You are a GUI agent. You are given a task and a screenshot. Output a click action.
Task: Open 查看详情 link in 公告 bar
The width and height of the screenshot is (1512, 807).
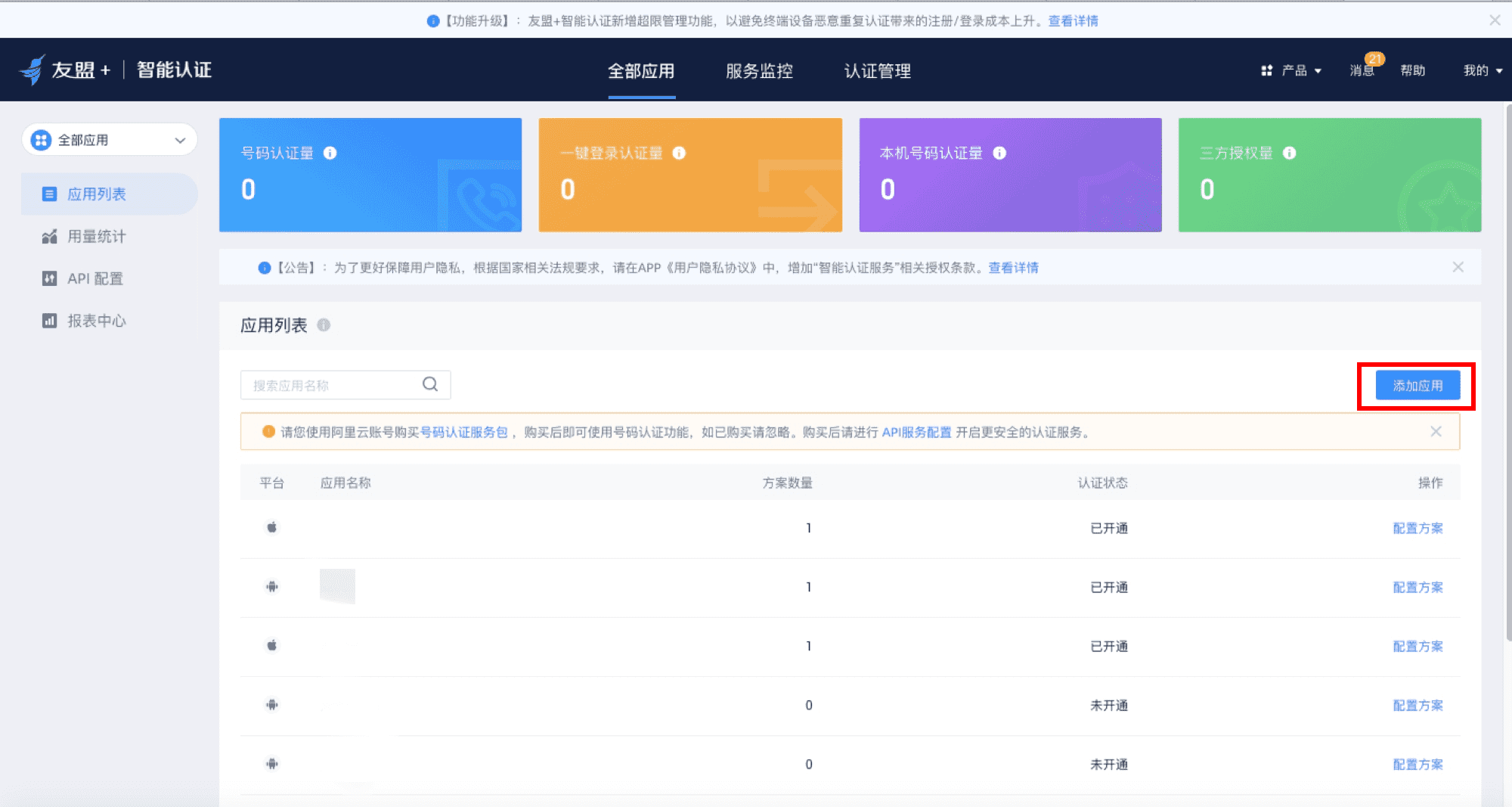click(1013, 268)
